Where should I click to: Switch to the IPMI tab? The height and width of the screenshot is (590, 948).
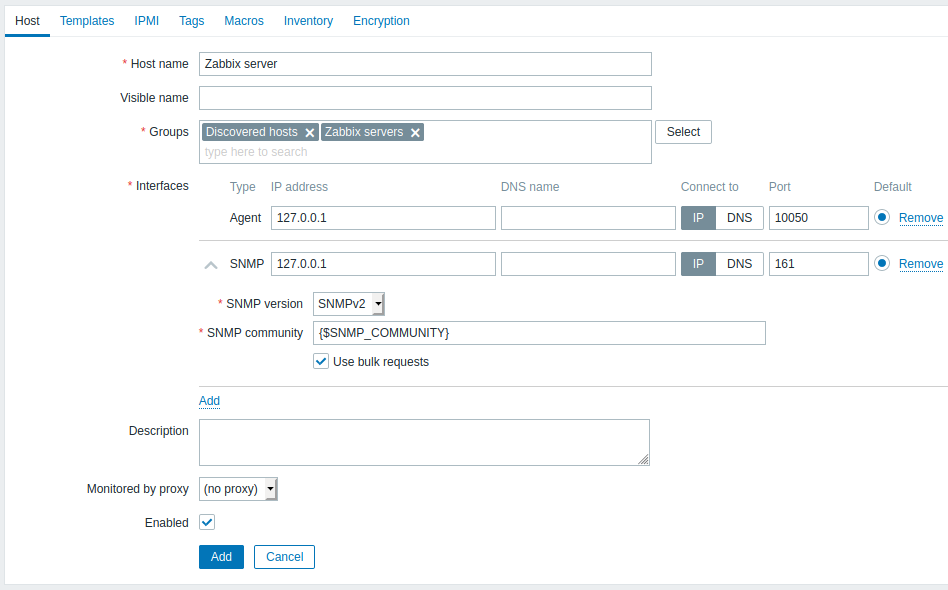point(146,21)
